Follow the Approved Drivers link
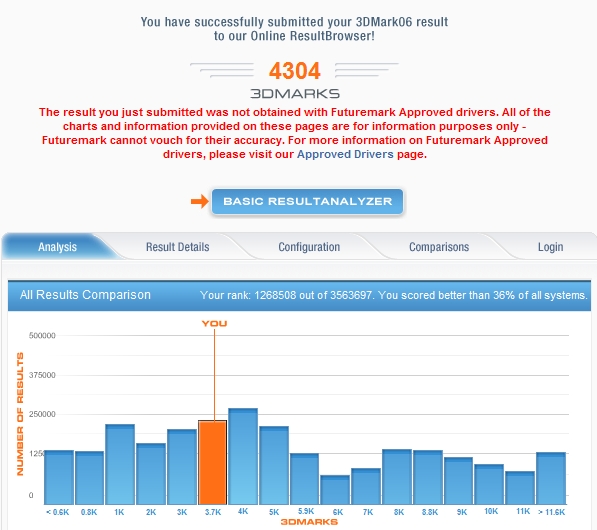Viewport: 597px width, 530px height. point(345,154)
